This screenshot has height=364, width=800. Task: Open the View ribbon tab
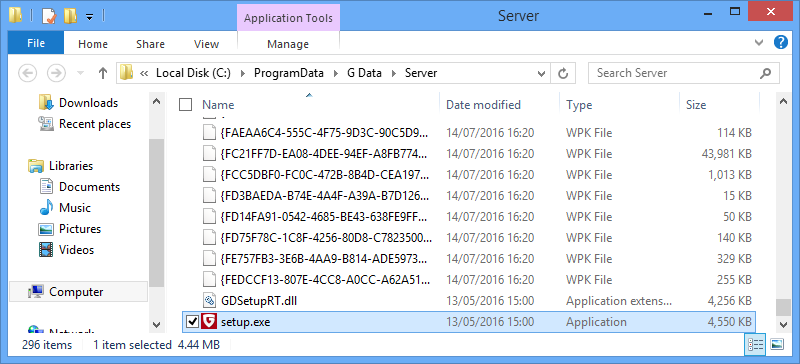pyautogui.click(x=206, y=44)
